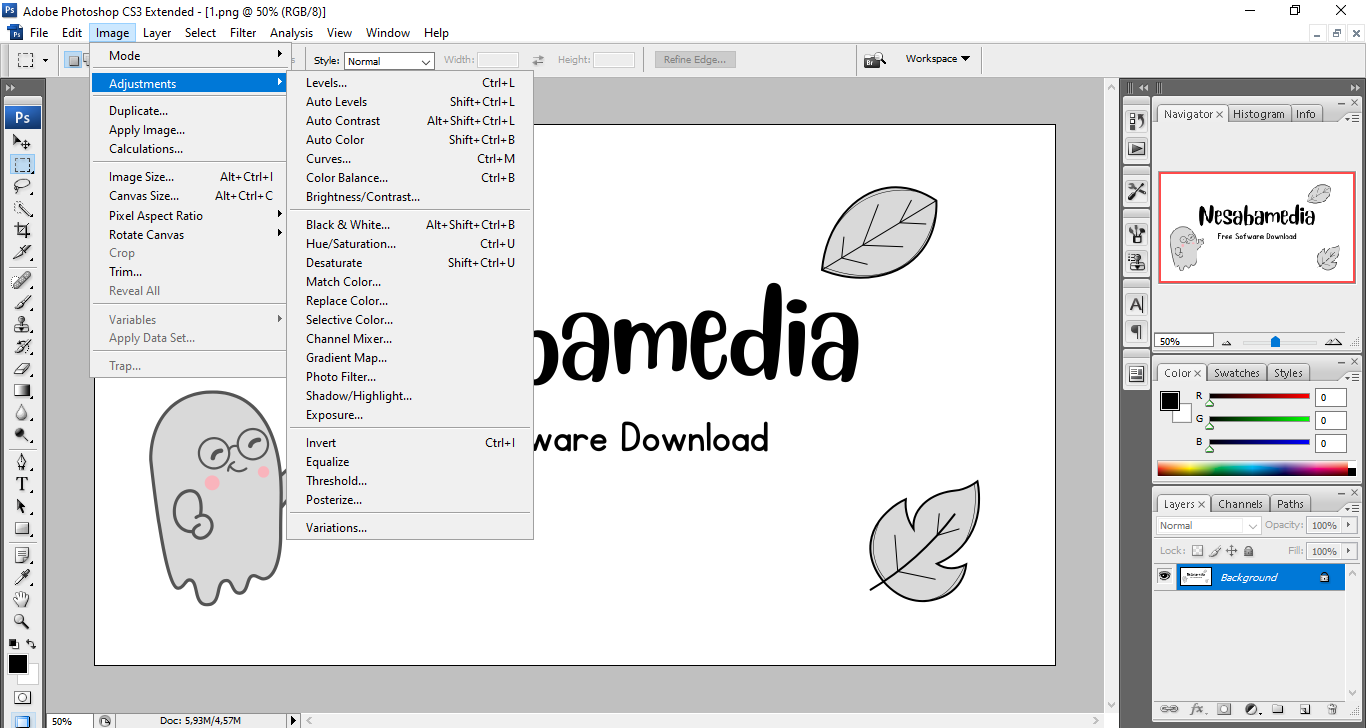Image resolution: width=1366 pixels, height=728 pixels.
Task: Select the Move tool in toolbox
Action: 22,142
